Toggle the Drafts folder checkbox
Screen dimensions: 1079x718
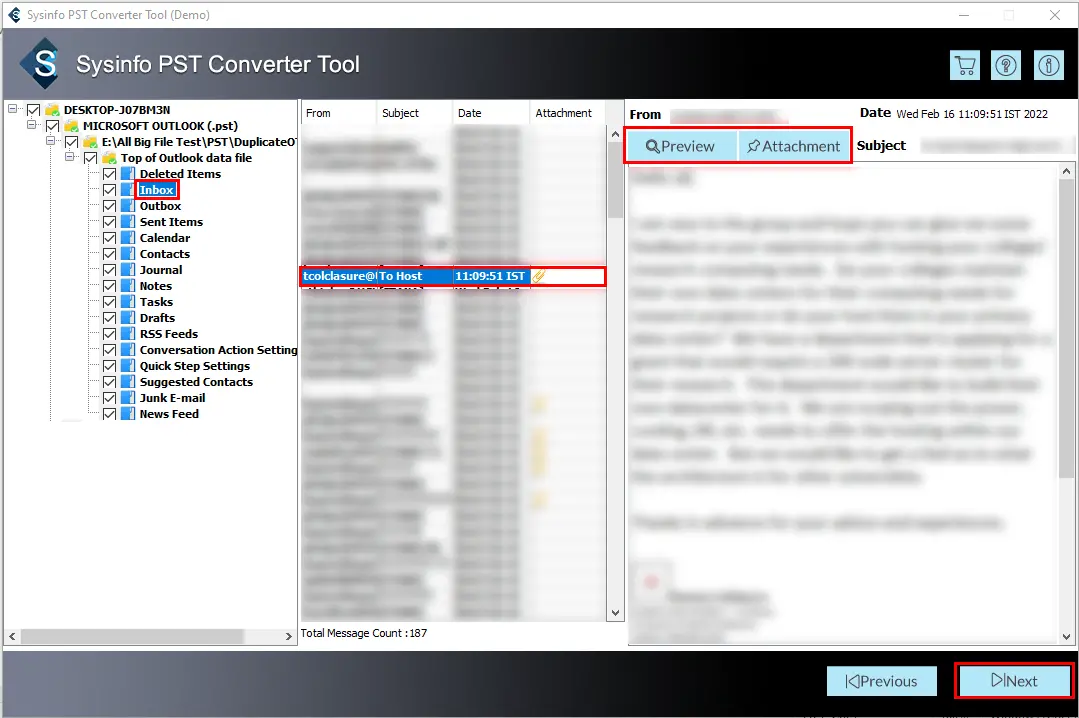110,318
